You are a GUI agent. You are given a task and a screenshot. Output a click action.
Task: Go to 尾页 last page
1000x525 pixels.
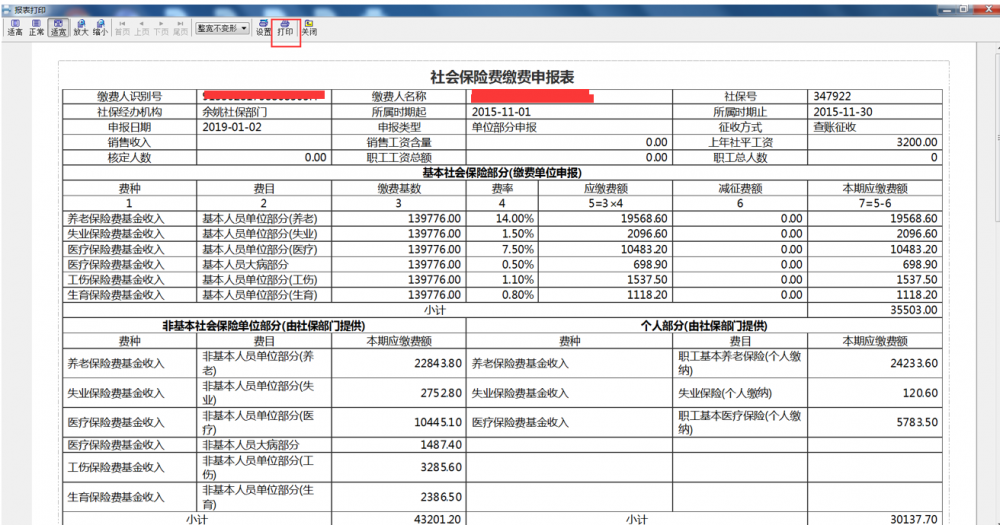coord(180,27)
